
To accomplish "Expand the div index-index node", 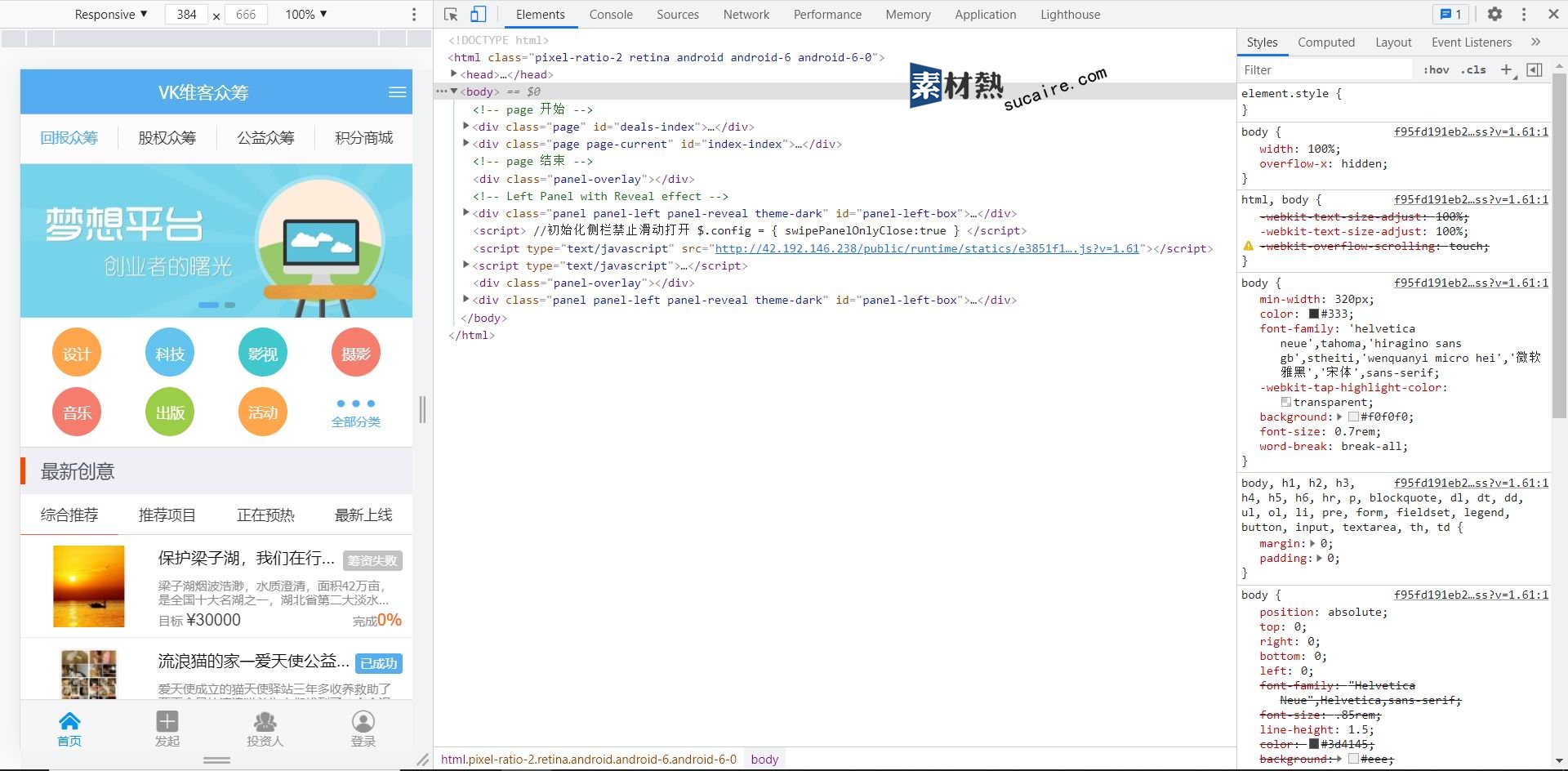I will coord(466,144).
